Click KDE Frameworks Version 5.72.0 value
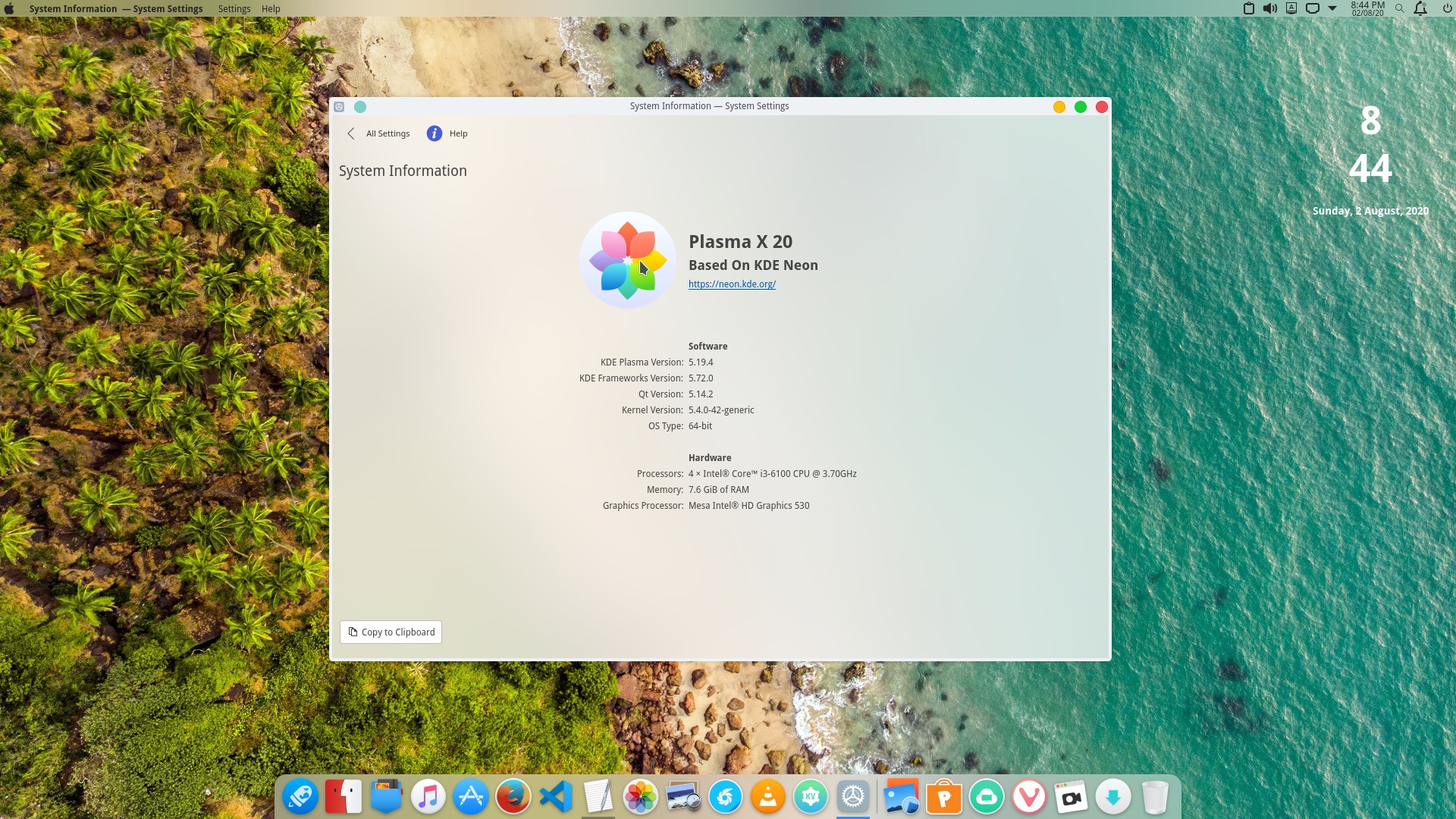 [701, 378]
